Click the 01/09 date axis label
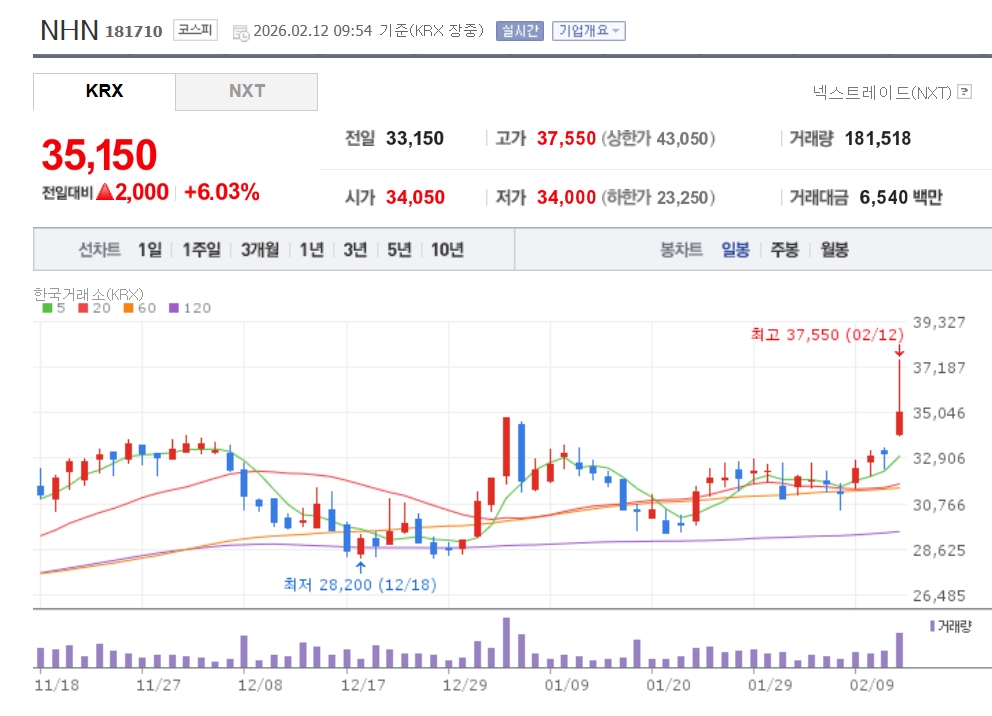The image size is (992, 716). click(566, 685)
